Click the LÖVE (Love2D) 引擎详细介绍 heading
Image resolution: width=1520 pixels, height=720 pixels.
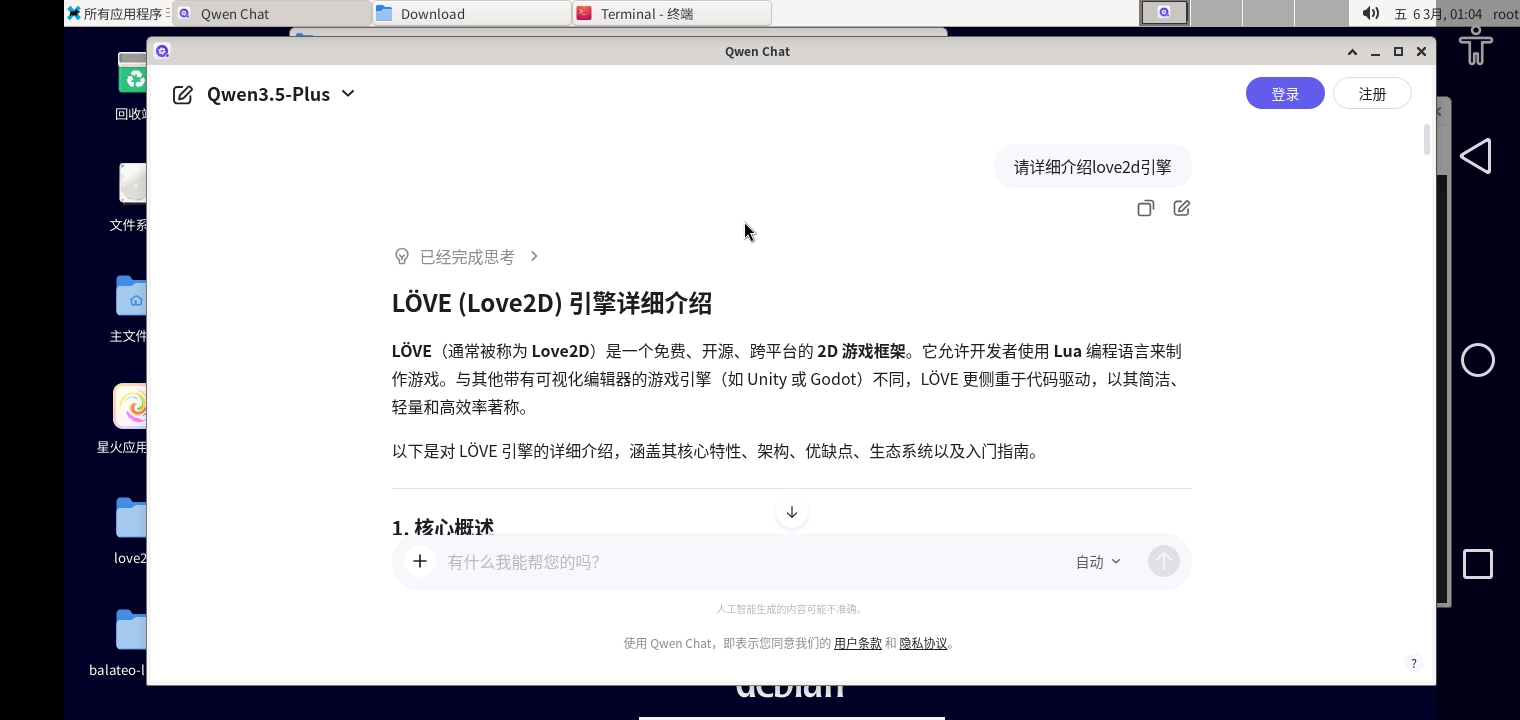[552, 303]
